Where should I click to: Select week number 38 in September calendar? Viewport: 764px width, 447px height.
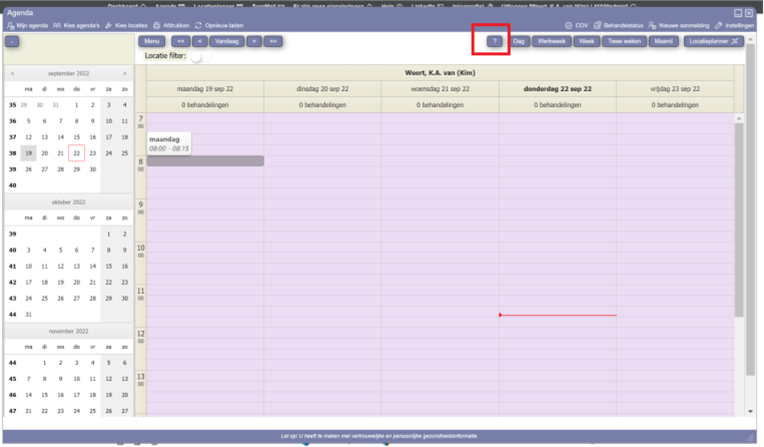[x=13, y=154]
